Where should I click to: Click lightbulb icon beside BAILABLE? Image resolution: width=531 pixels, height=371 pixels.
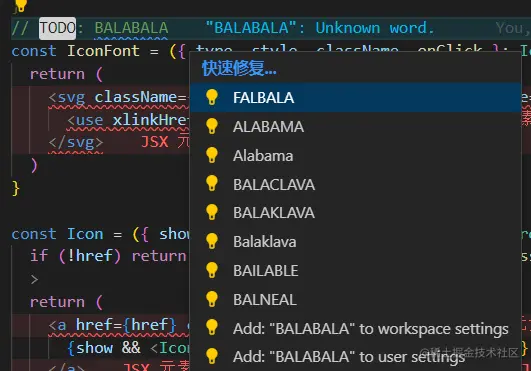point(212,270)
